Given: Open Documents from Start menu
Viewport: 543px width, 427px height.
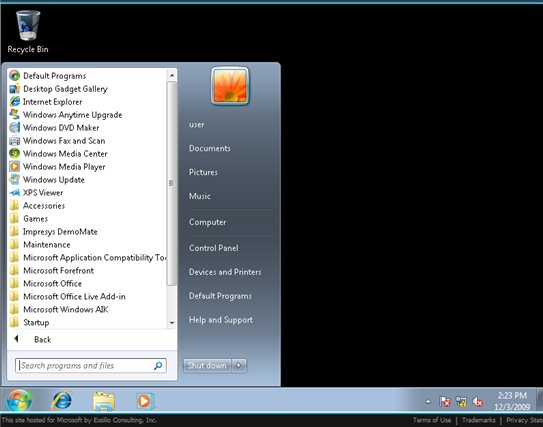Looking at the screenshot, I should 210,148.
